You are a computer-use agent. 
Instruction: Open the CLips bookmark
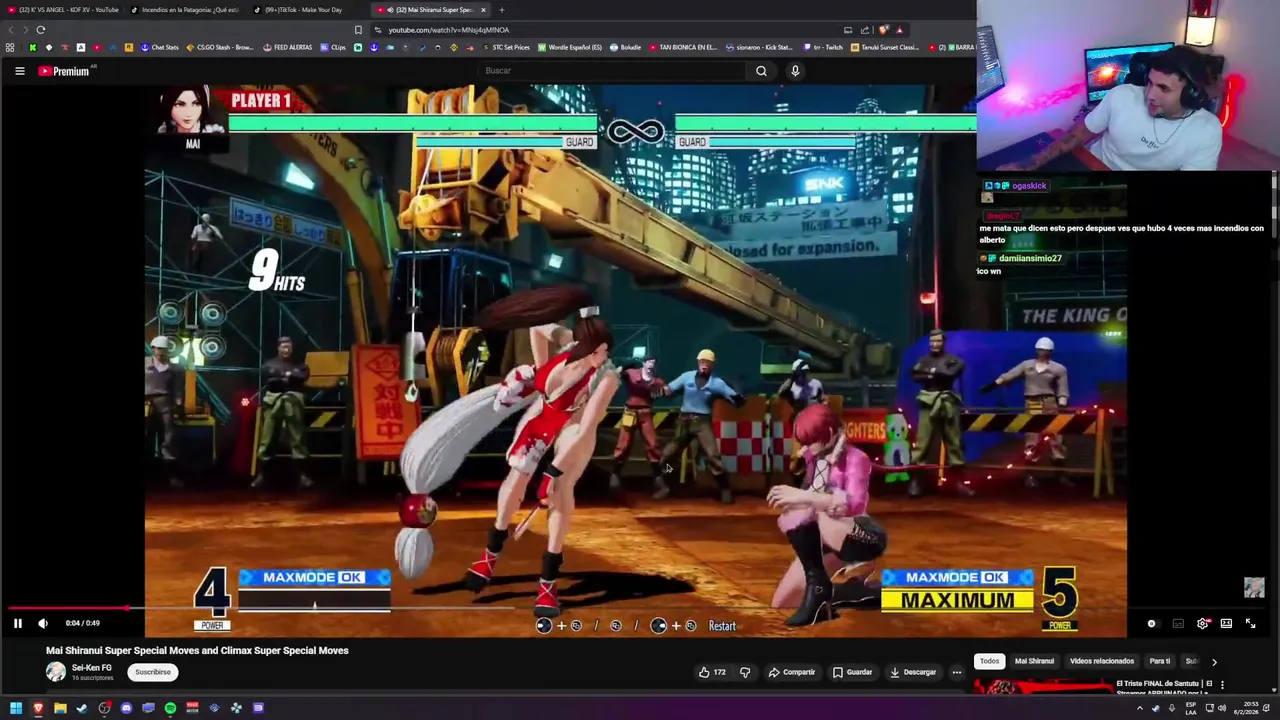[x=333, y=47]
